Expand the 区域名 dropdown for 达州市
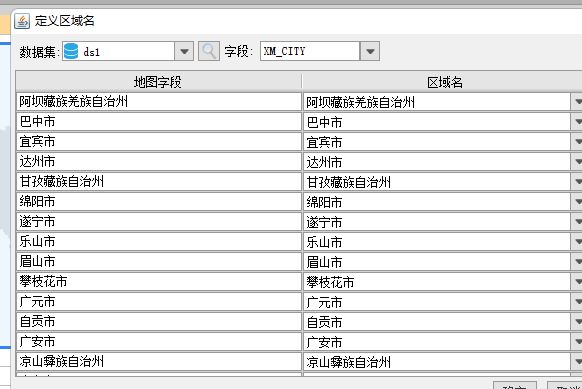Screen dimensions: 582x389 [x=577, y=162]
